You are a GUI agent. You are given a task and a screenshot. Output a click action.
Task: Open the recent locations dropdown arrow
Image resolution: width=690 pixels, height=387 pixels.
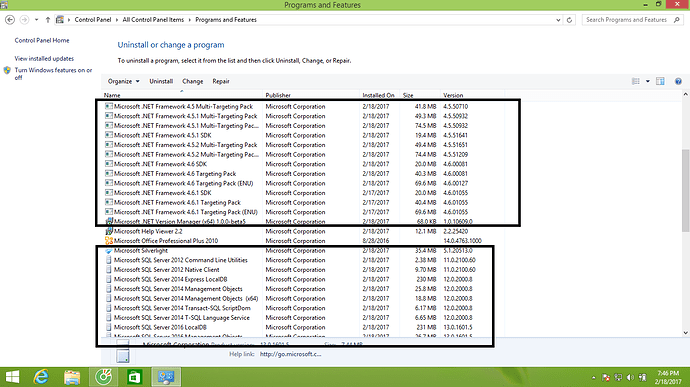click(x=37, y=20)
